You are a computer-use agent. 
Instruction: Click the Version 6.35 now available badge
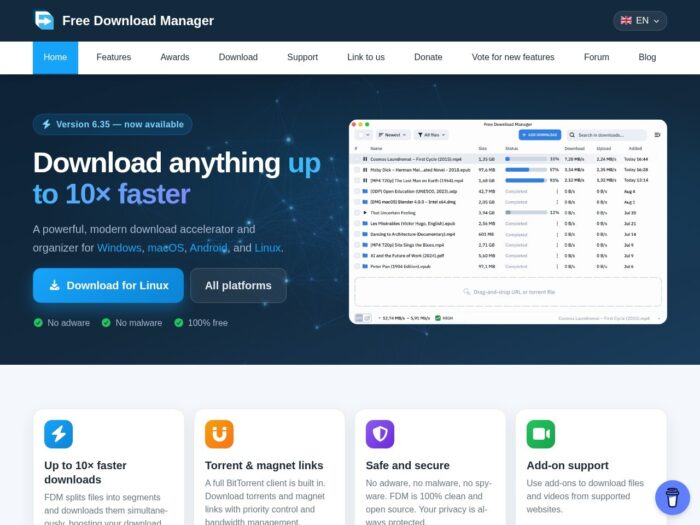pyautogui.click(x=112, y=124)
